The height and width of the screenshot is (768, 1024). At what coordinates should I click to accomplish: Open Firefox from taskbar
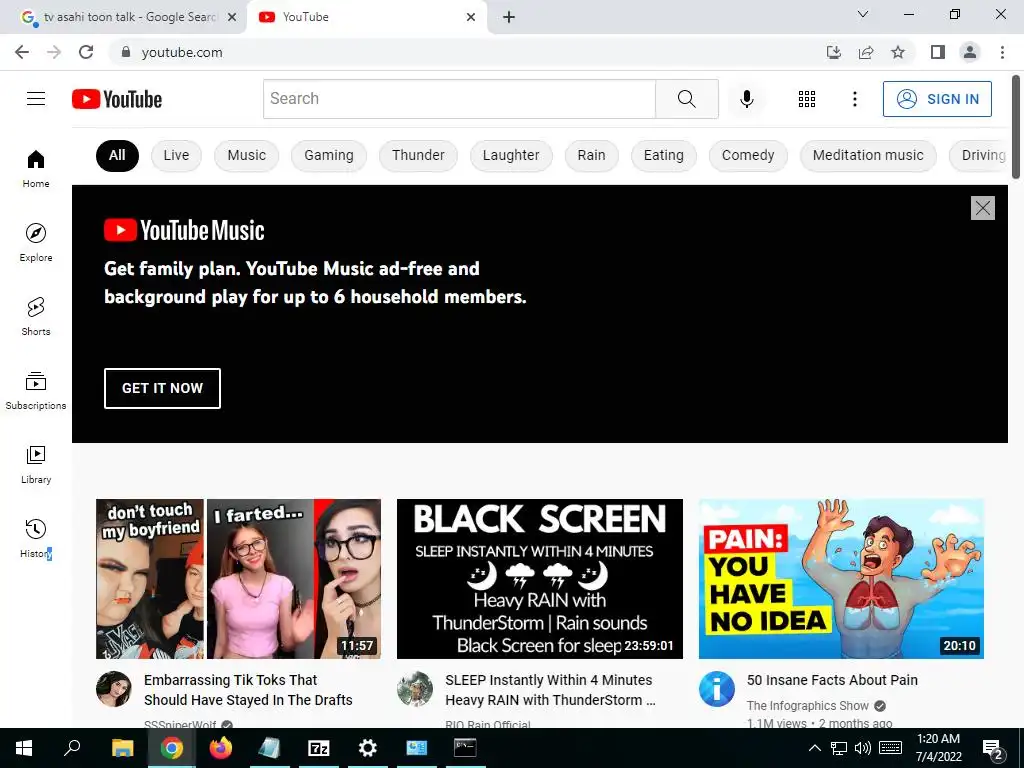click(220, 748)
